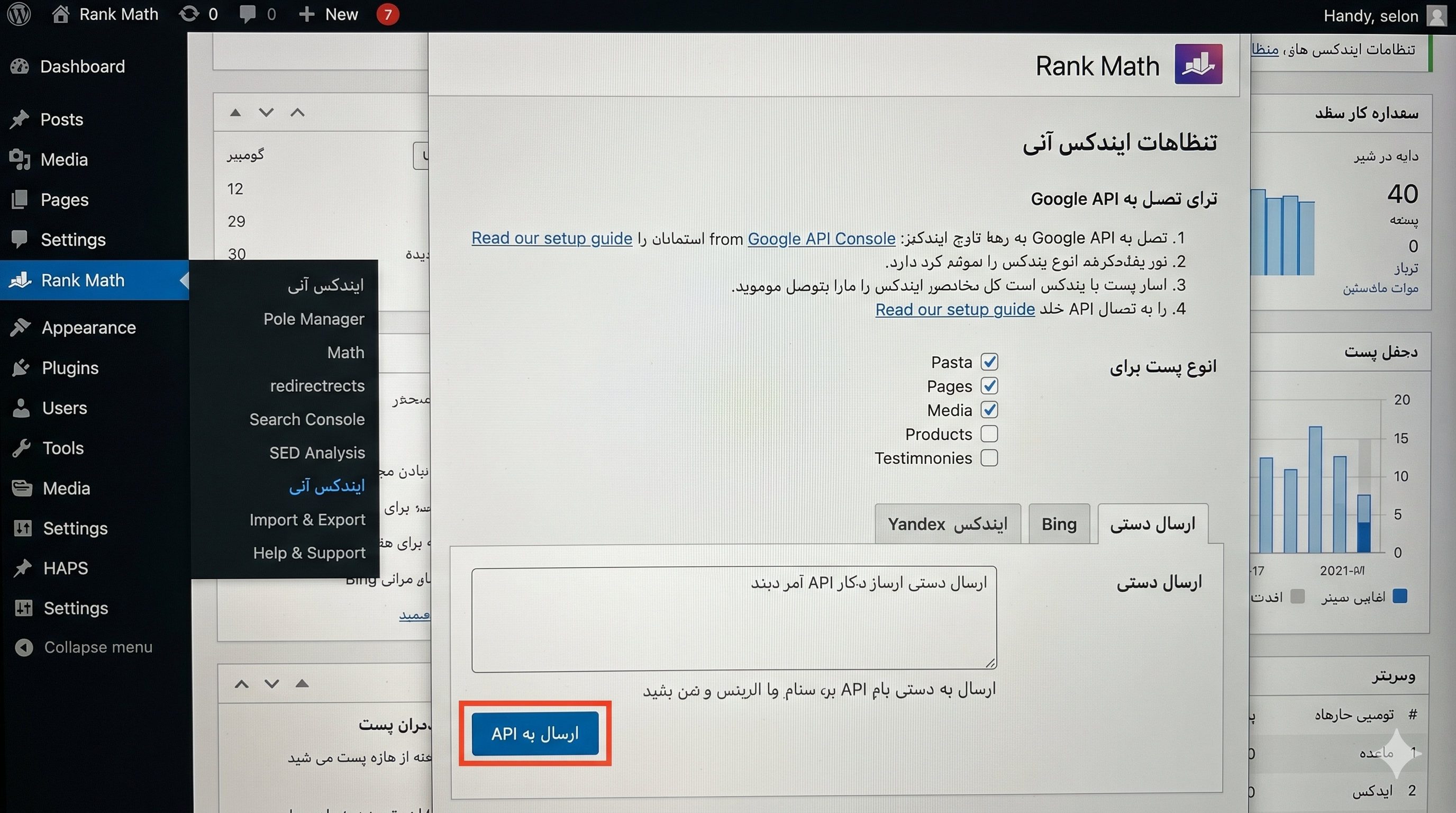Click the Dashboard gauge icon

tap(20, 67)
